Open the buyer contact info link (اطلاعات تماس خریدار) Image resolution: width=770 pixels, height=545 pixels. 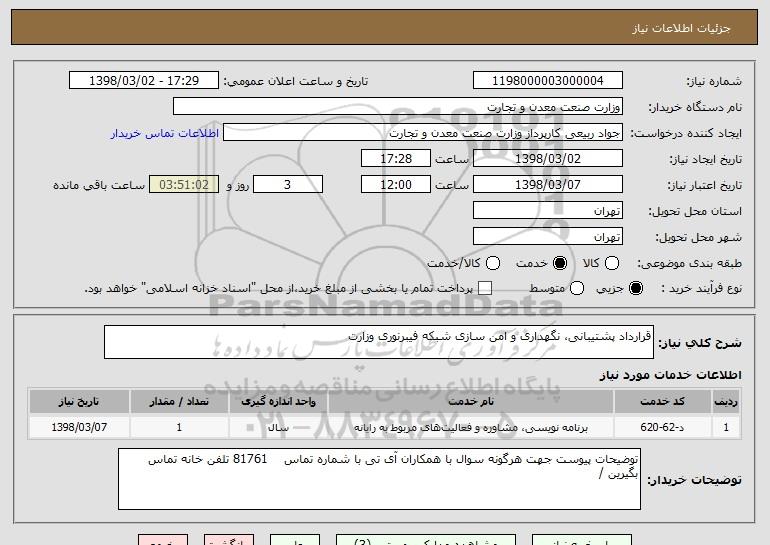(x=165, y=133)
